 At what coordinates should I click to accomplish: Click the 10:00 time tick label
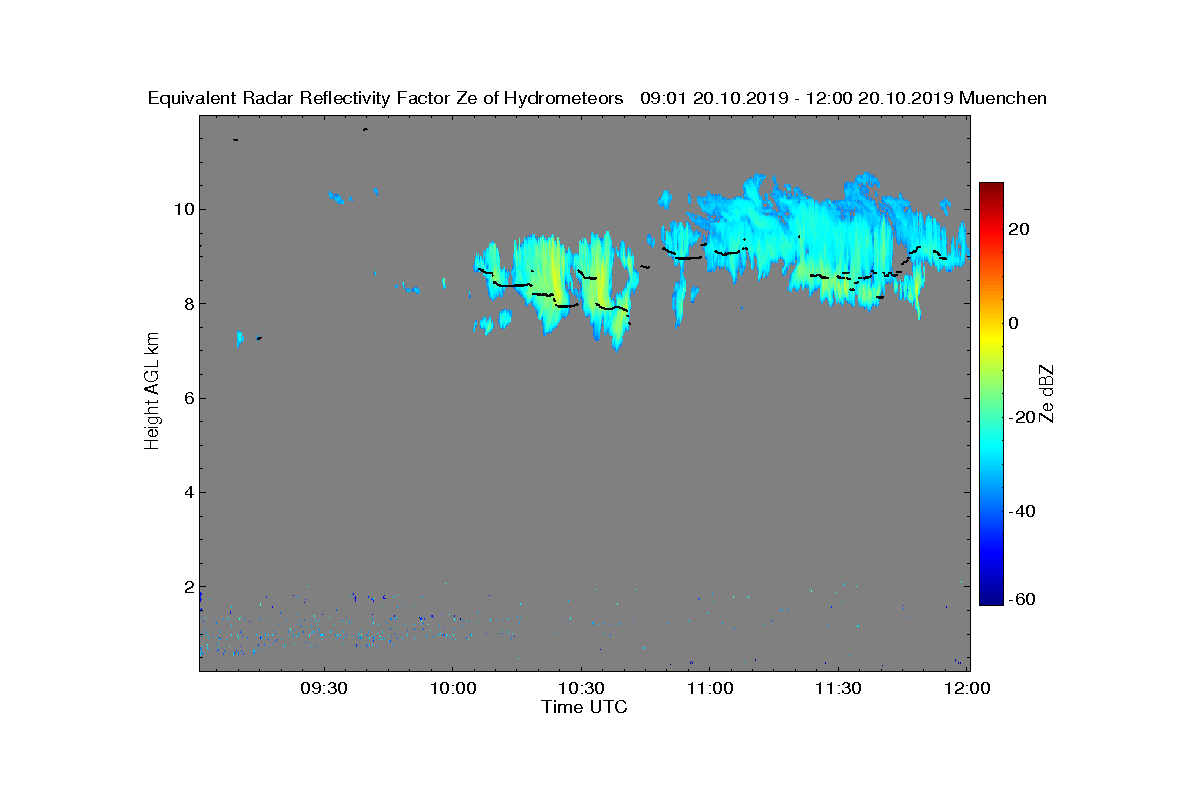[452, 688]
